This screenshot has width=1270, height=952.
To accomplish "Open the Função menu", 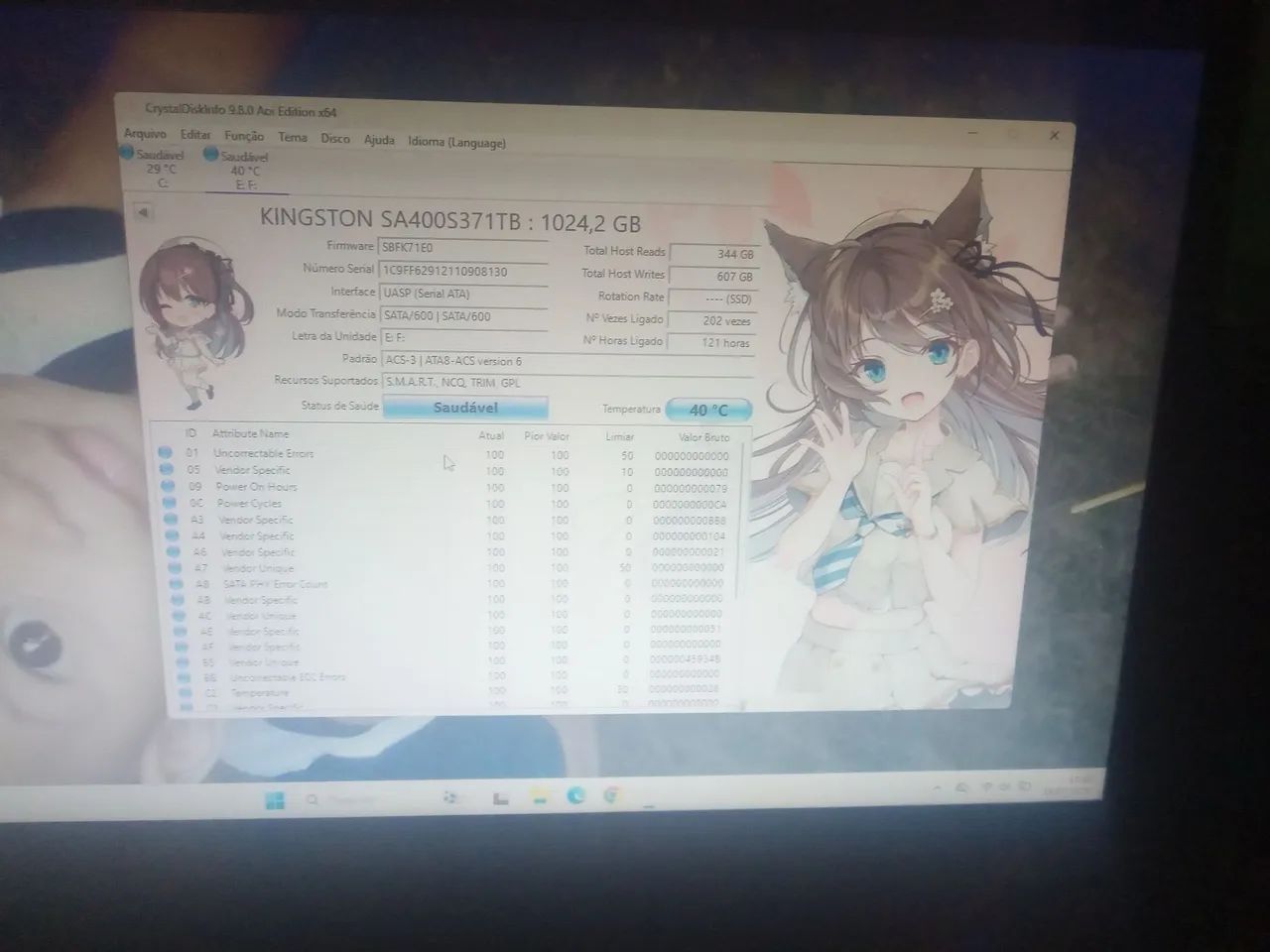I will tap(244, 136).
